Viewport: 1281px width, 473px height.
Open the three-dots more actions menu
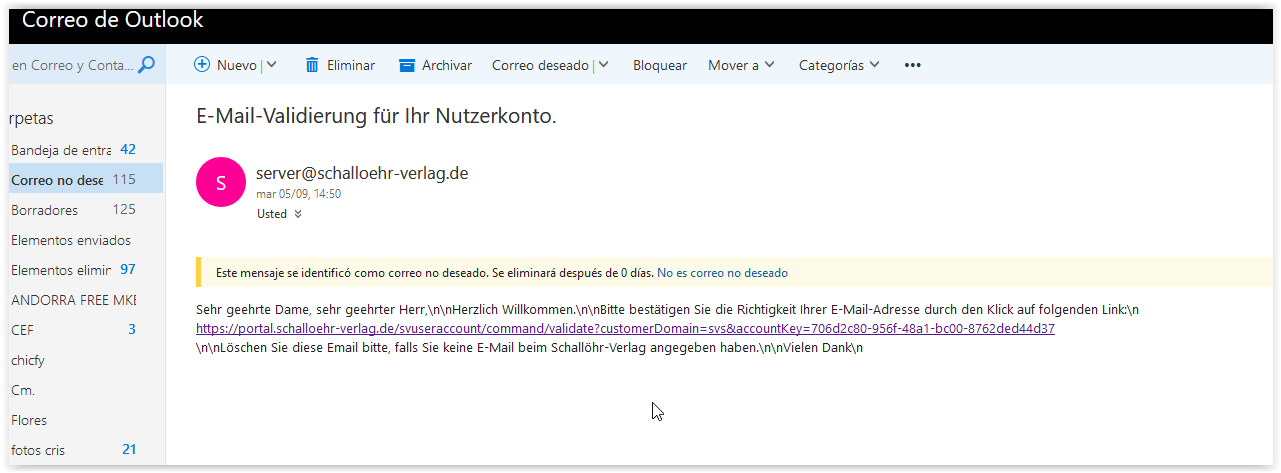[x=911, y=65]
